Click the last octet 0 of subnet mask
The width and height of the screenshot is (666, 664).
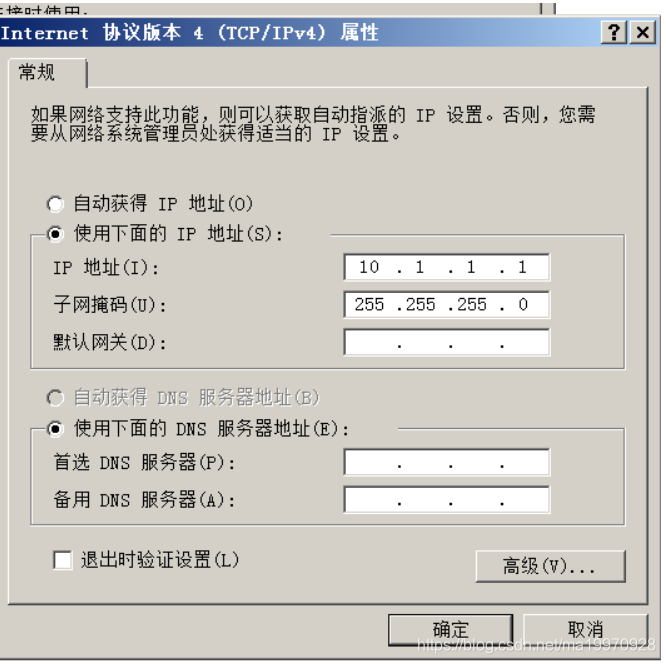click(523, 305)
